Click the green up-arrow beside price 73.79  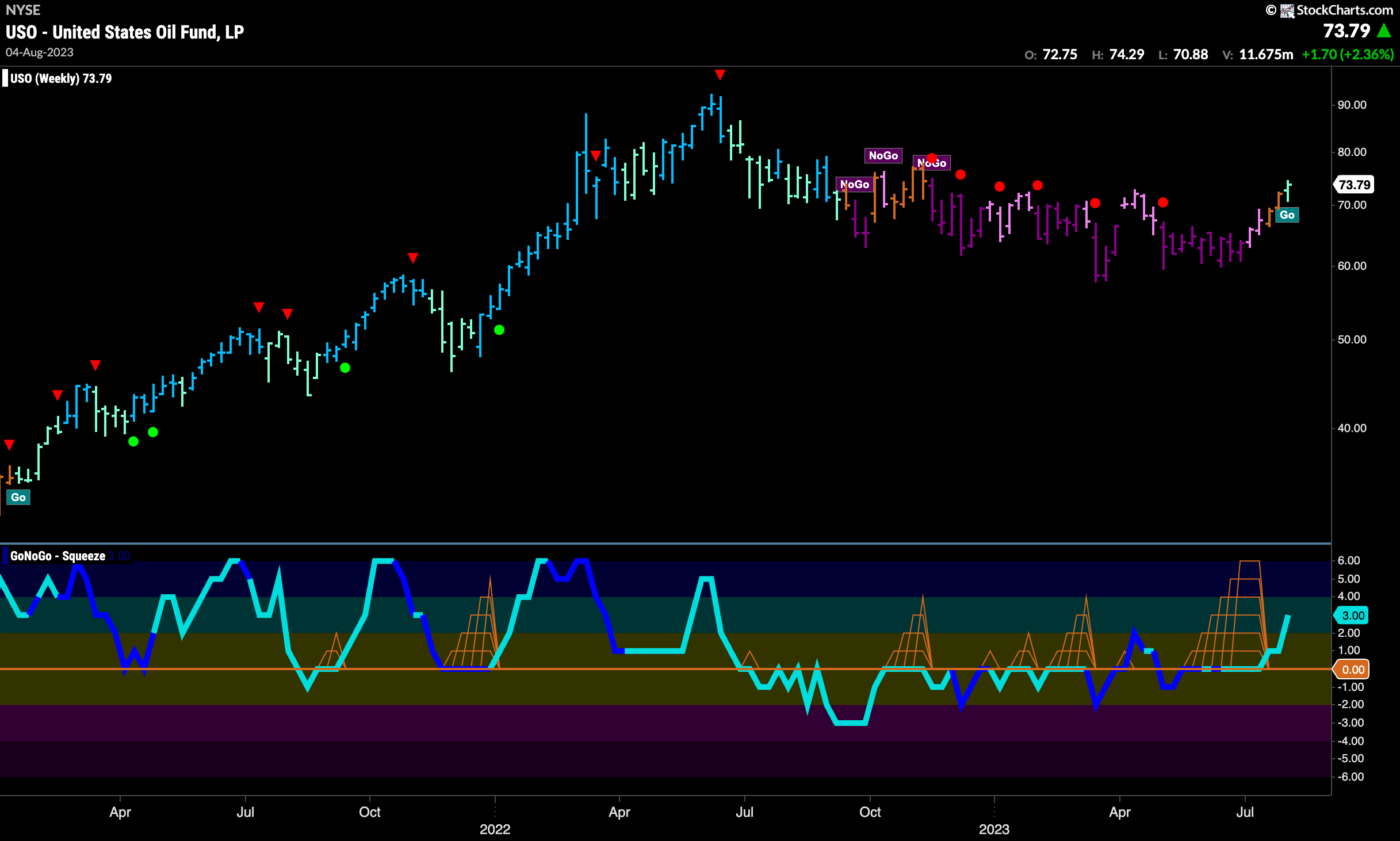tap(1384, 30)
